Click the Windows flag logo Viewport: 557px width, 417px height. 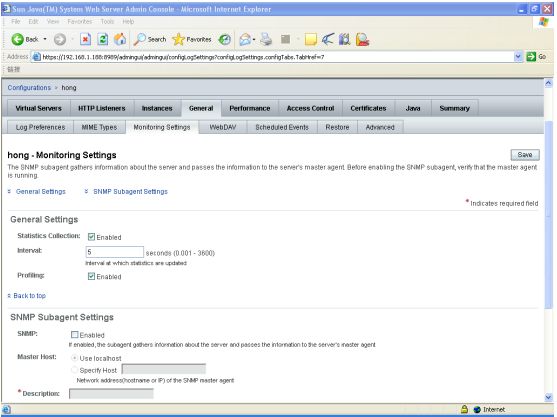coord(544,22)
